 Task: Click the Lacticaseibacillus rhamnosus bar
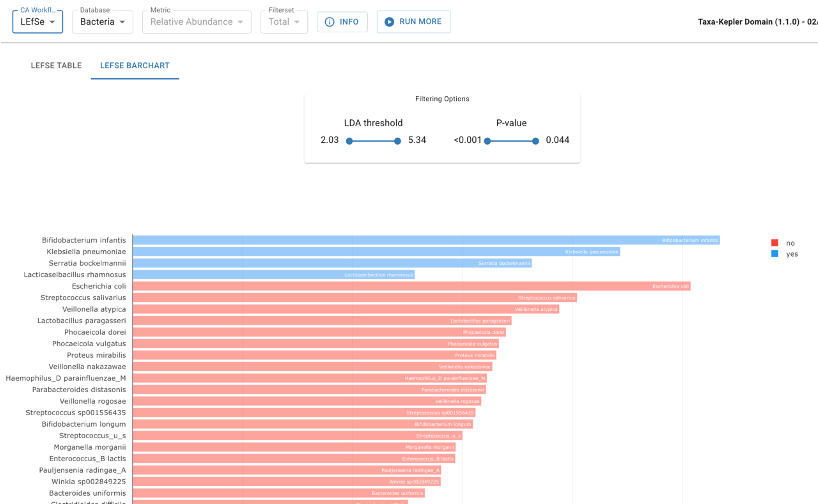click(x=273, y=274)
